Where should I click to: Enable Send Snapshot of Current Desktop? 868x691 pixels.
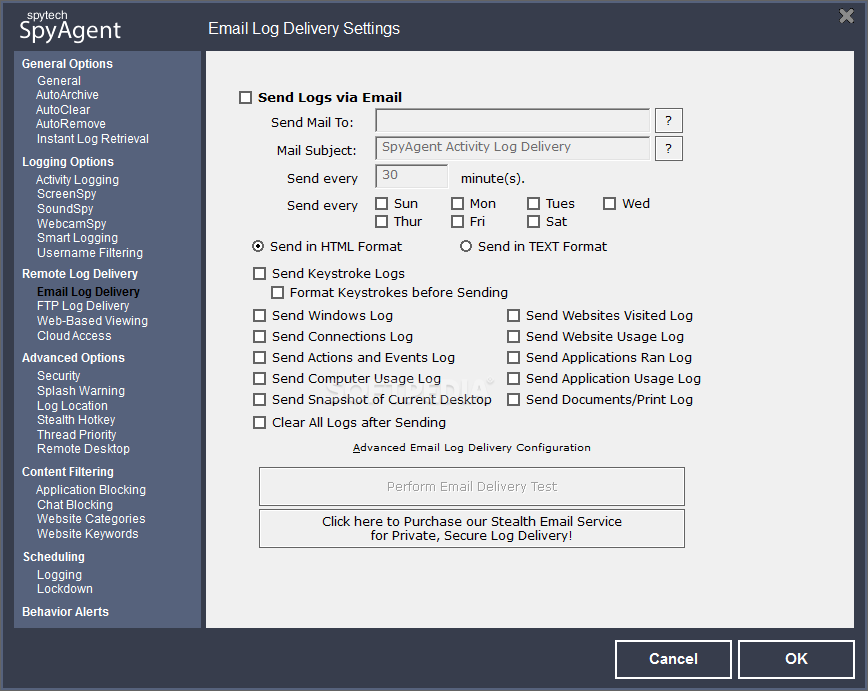click(x=259, y=400)
